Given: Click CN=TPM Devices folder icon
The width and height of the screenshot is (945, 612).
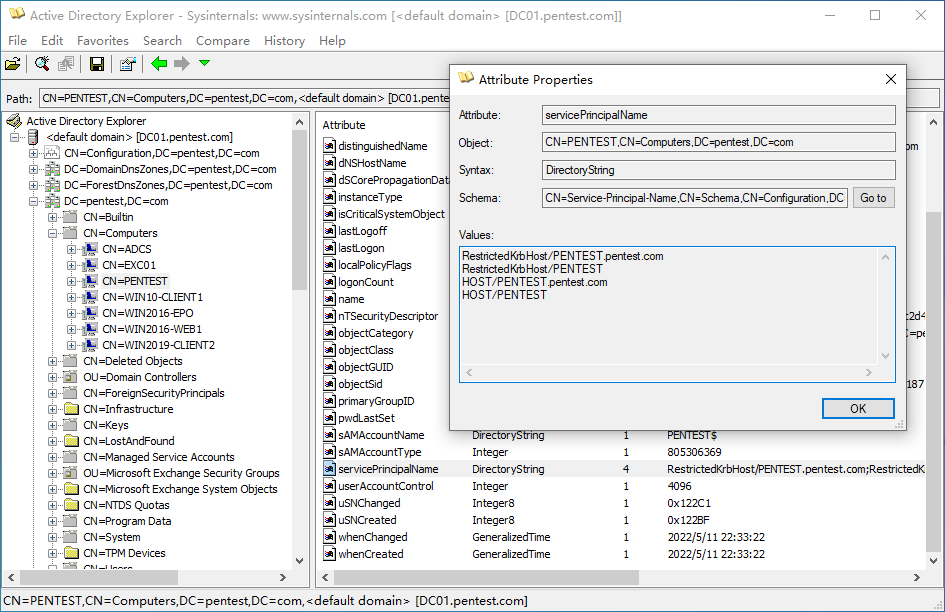Looking at the screenshot, I should pos(71,553).
